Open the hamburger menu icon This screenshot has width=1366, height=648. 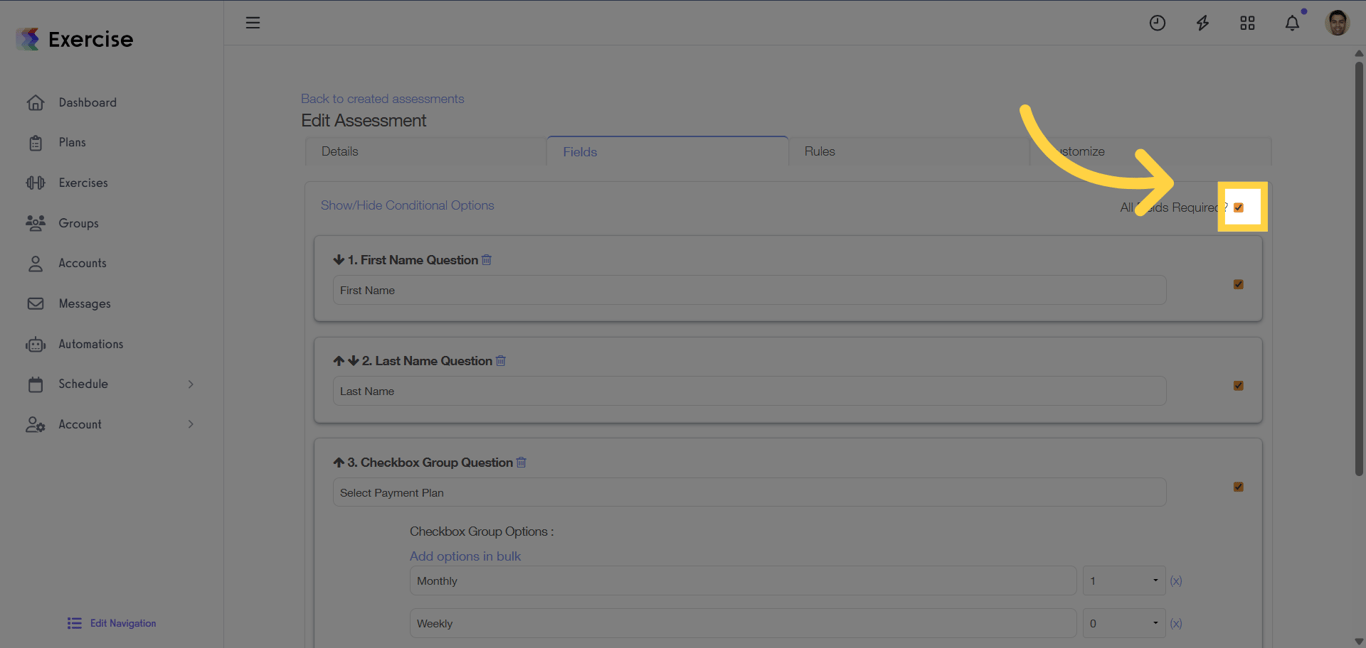[253, 23]
